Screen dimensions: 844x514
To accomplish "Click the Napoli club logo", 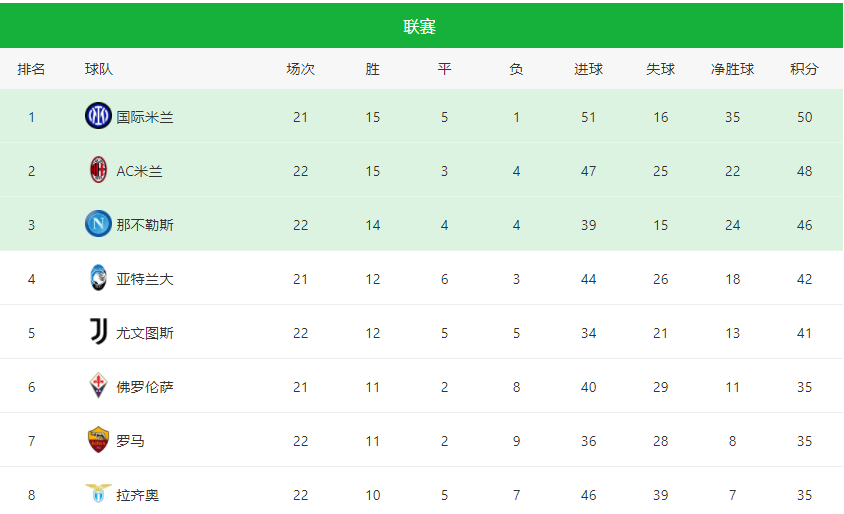I will tap(99, 224).
